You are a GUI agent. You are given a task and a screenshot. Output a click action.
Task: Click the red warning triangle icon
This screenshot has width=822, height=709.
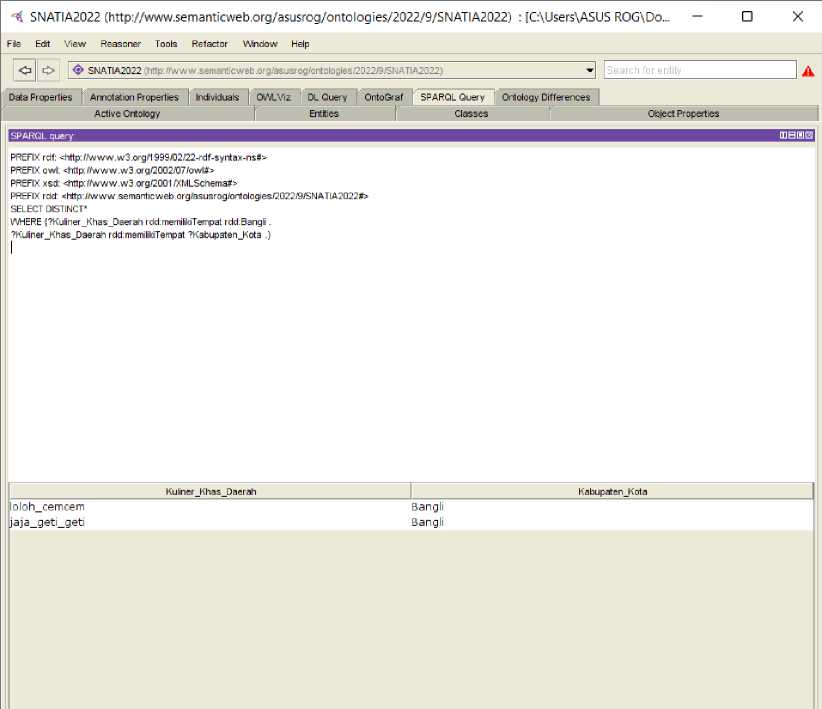tap(808, 71)
